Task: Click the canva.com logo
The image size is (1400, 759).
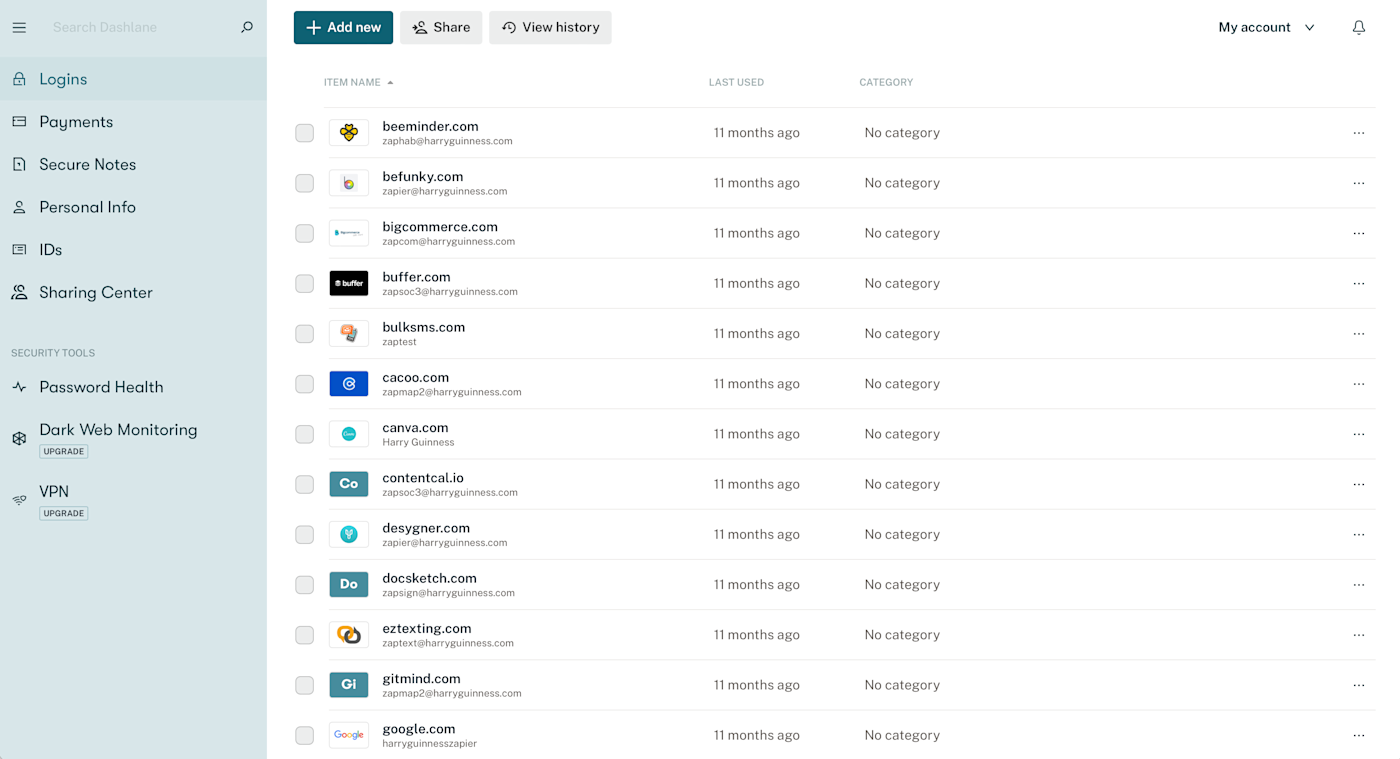Action: click(x=349, y=434)
